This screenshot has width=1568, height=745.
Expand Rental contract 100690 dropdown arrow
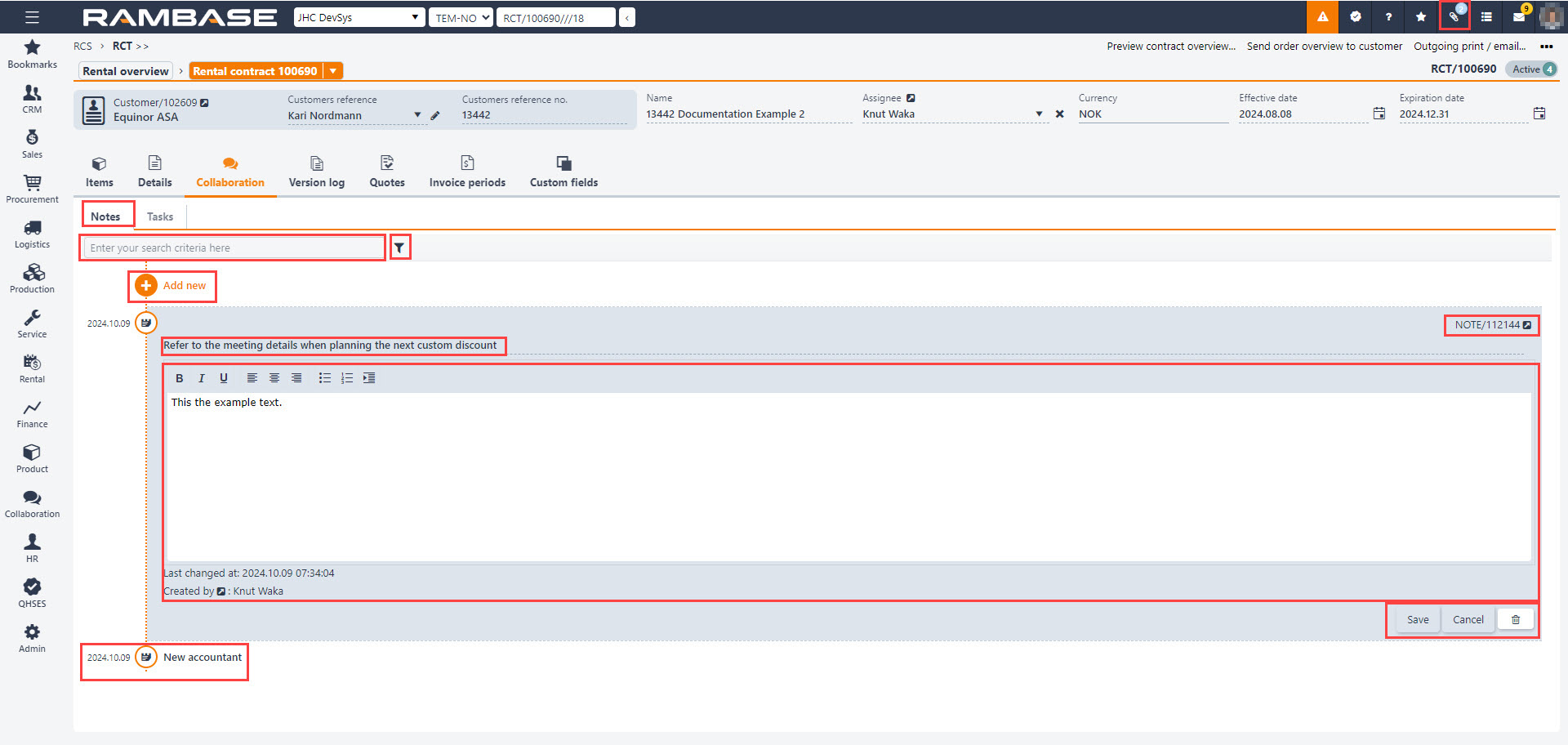333,71
